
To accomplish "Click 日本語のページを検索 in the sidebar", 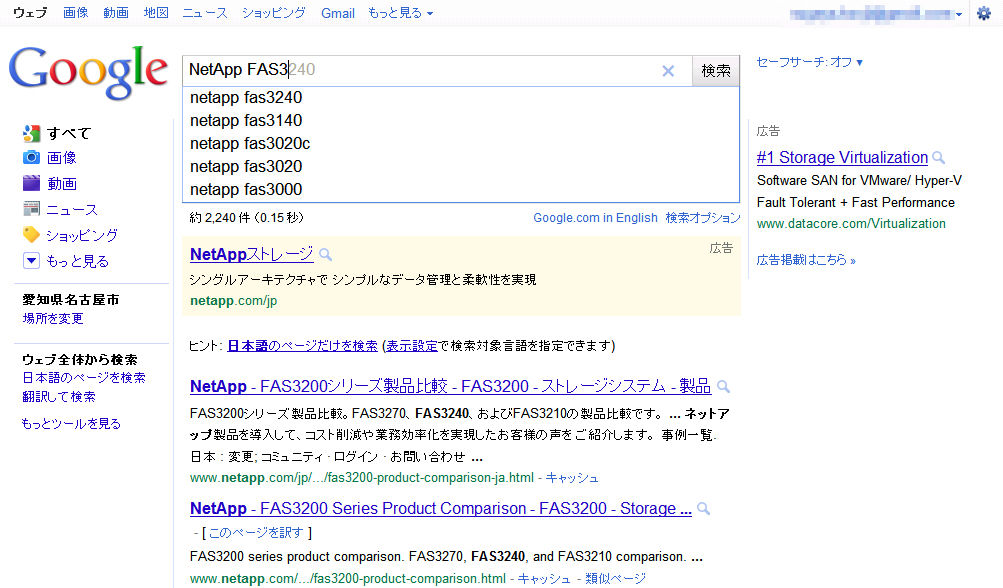I will (x=84, y=377).
